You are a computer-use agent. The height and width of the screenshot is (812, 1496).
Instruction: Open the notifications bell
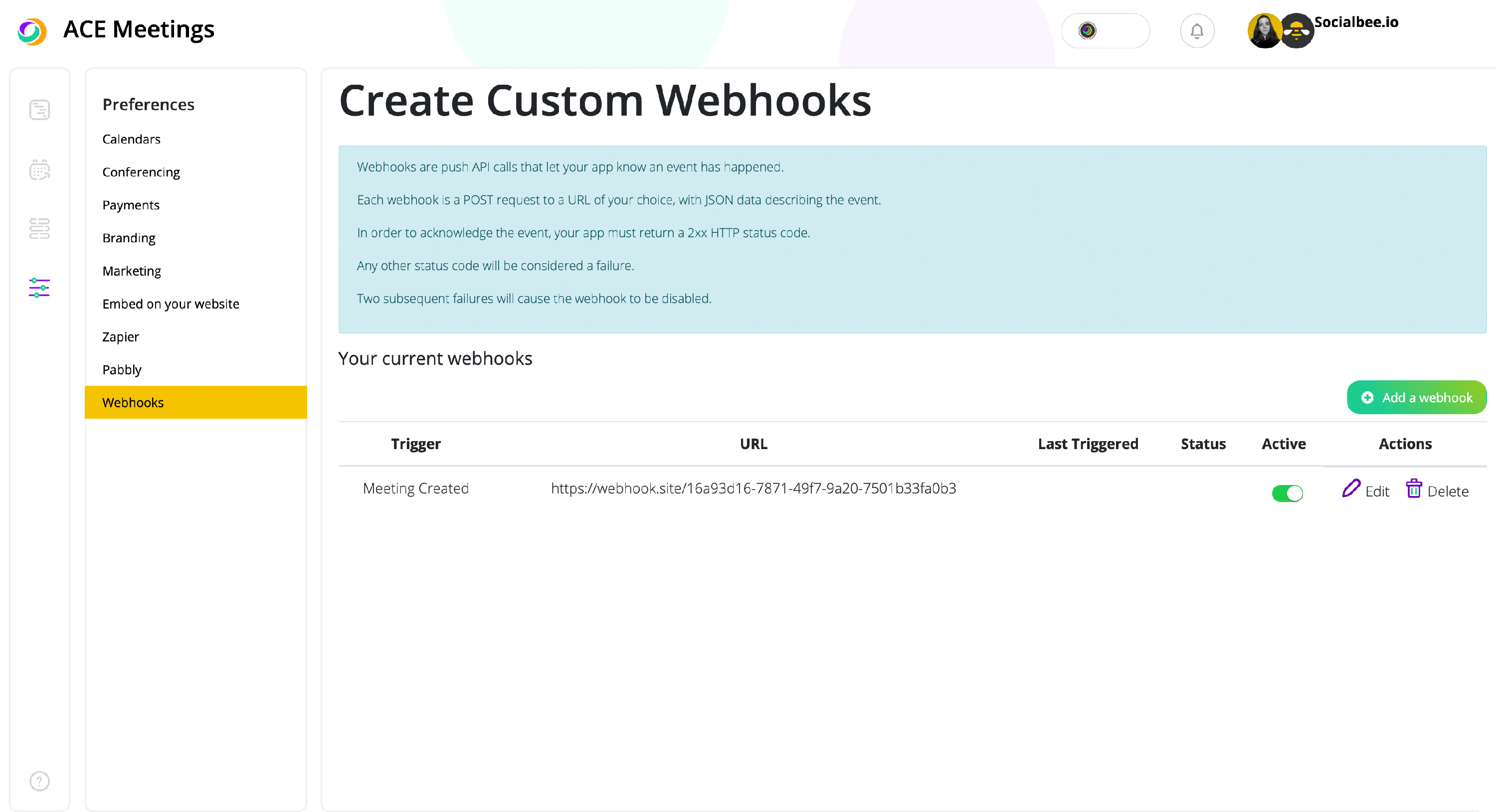[1196, 31]
